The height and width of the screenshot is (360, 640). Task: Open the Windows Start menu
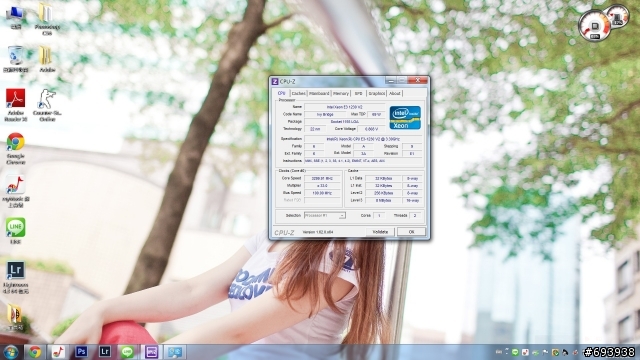10,352
